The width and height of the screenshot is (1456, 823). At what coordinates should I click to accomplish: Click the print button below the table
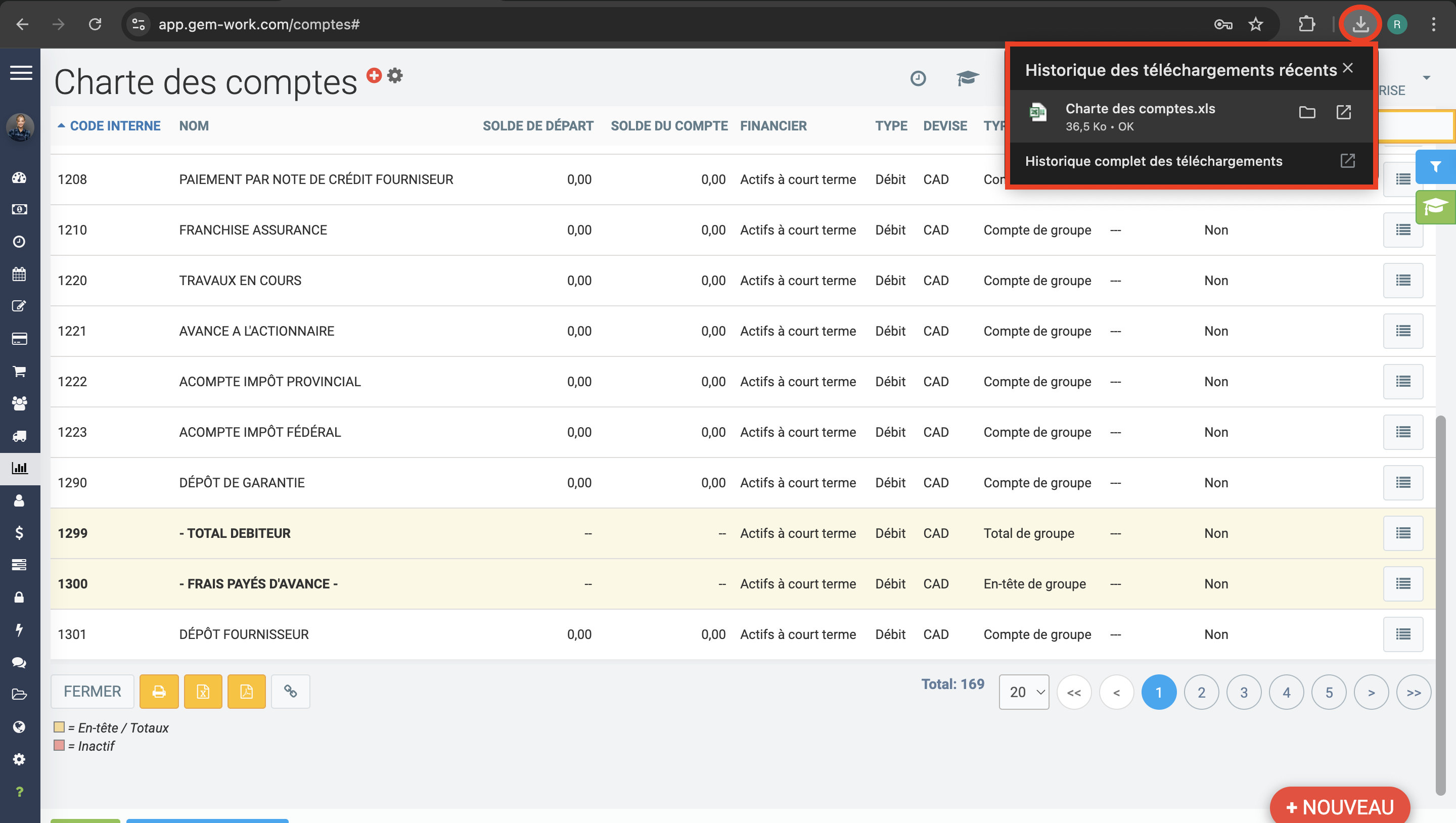[x=159, y=691]
